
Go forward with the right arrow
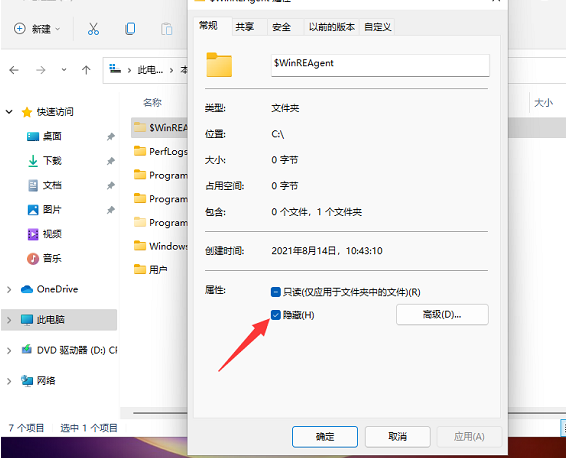click(x=41, y=70)
